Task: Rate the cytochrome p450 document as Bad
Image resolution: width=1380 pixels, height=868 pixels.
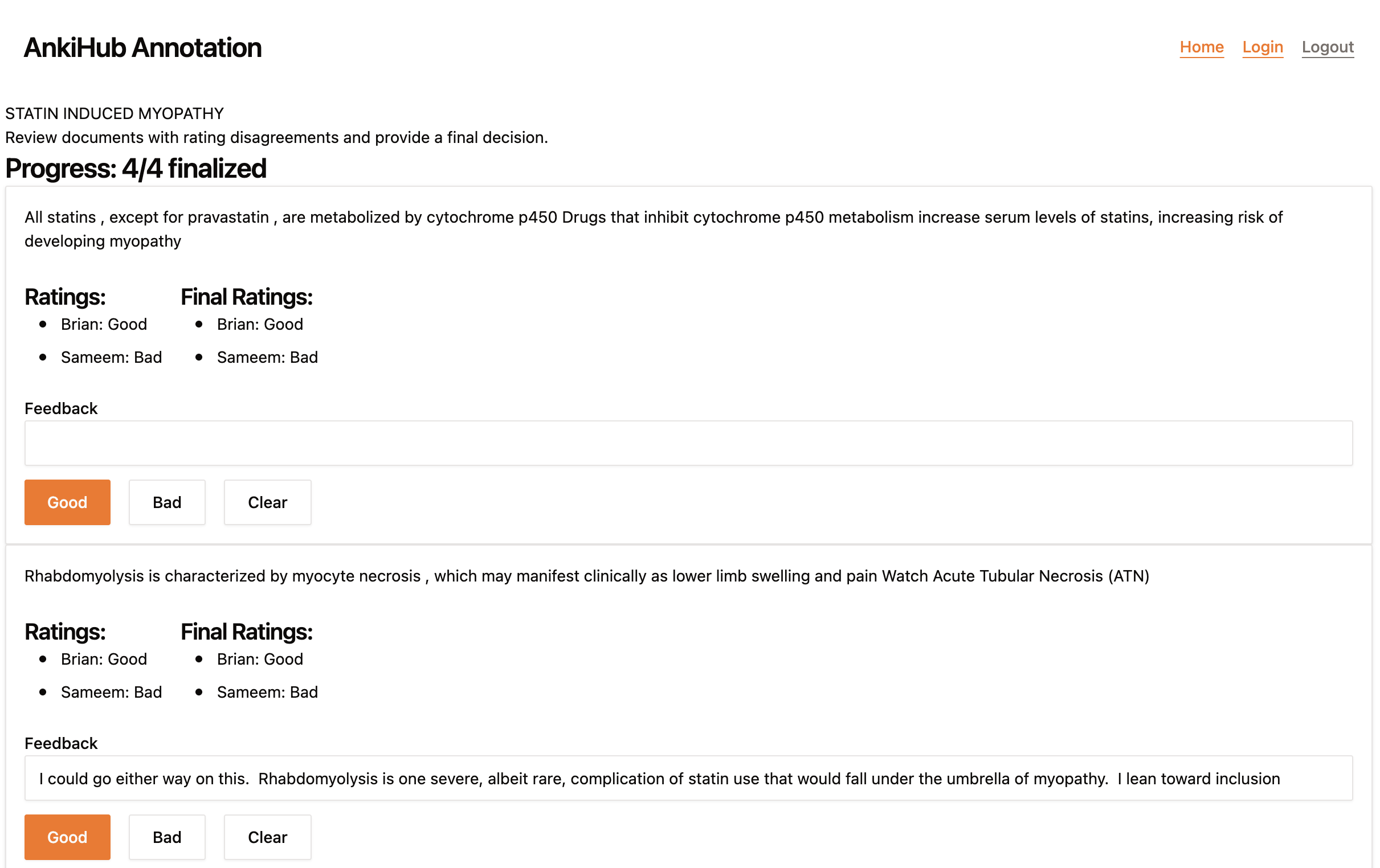Action: click(167, 502)
